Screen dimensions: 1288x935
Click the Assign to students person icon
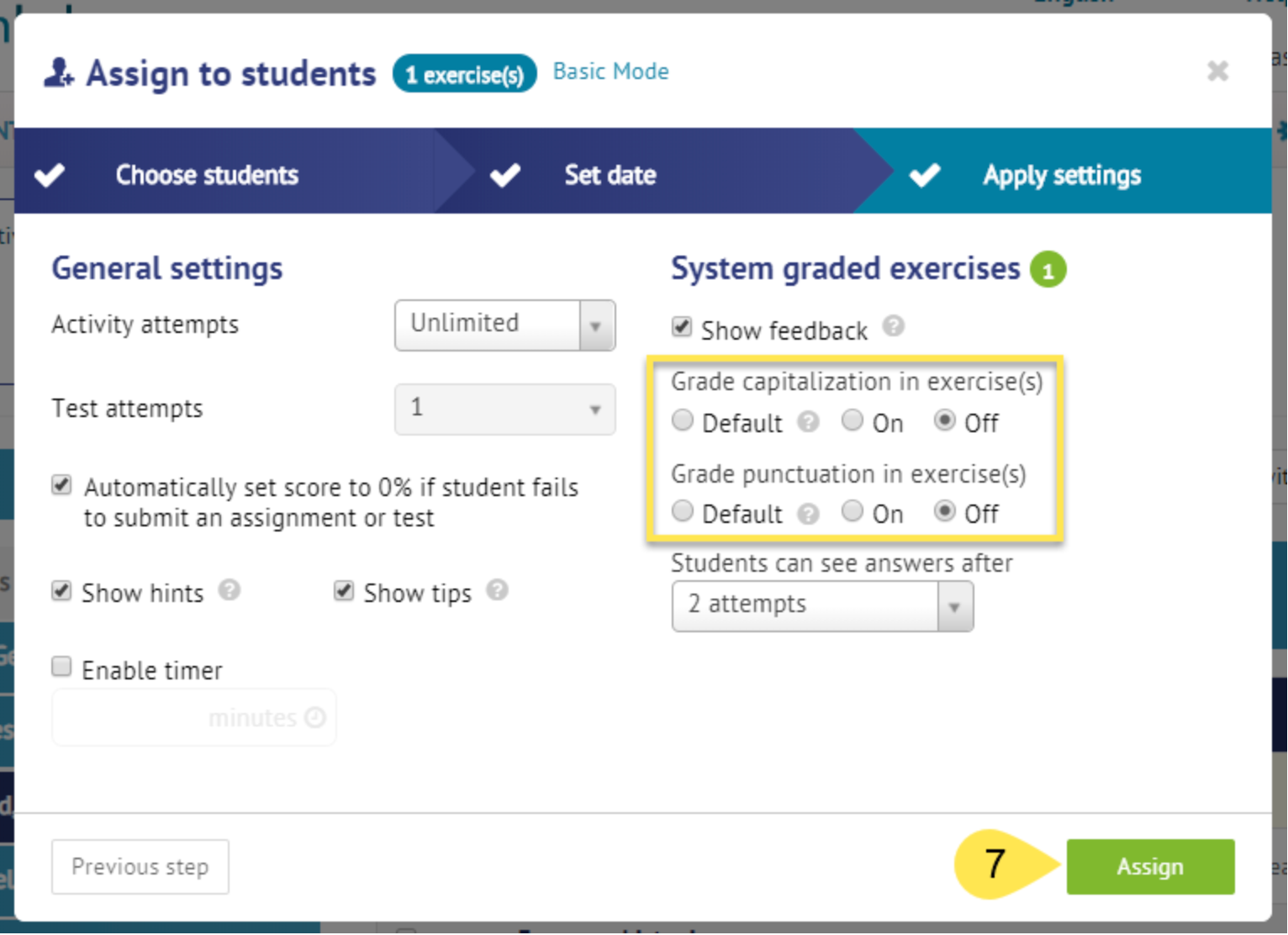(59, 73)
